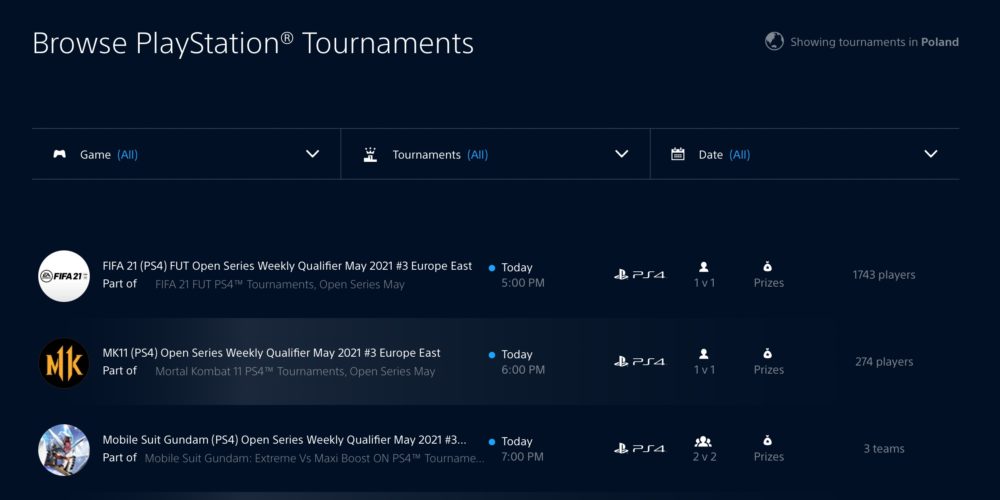Screen dimensions: 1000x500
Task: Click the calendar icon in Date filter
Action: [x=678, y=154]
